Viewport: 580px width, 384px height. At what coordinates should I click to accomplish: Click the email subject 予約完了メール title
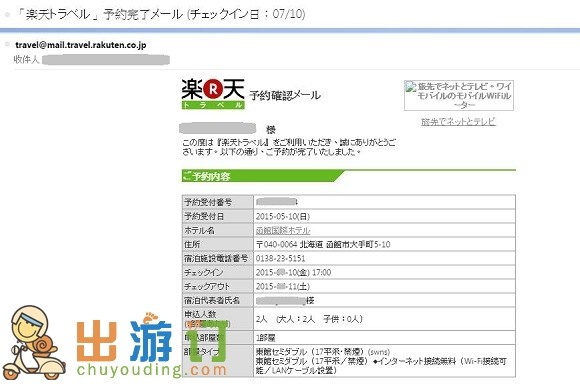click(x=161, y=14)
